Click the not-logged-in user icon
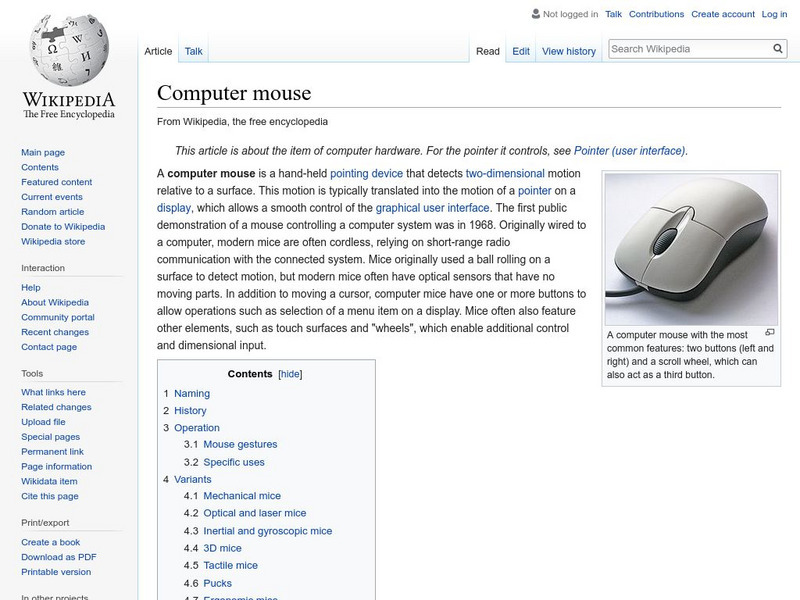800x600 pixels. coord(536,14)
